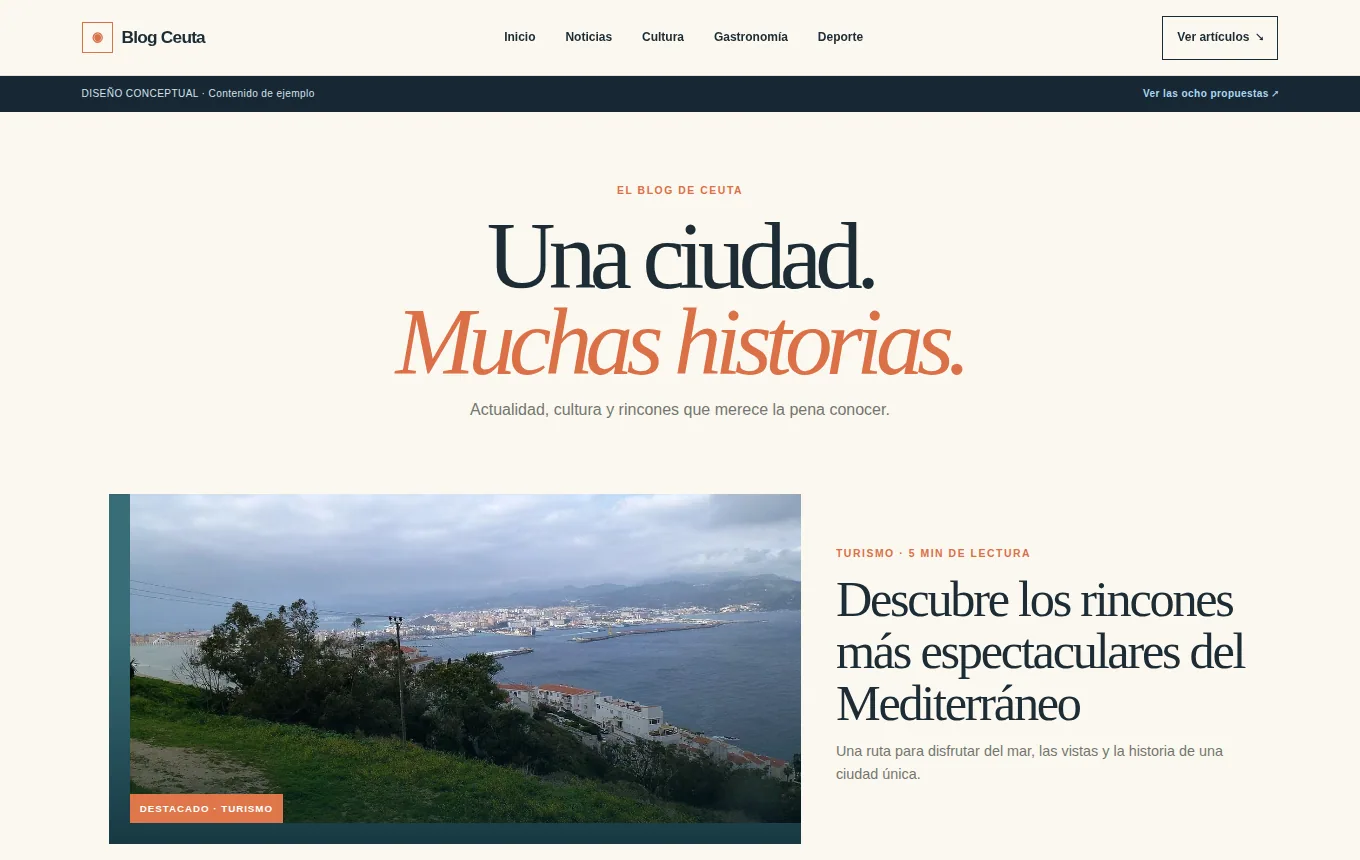The width and height of the screenshot is (1360, 860).
Task: Open the Gastronomía section
Action: pyautogui.click(x=751, y=37)
